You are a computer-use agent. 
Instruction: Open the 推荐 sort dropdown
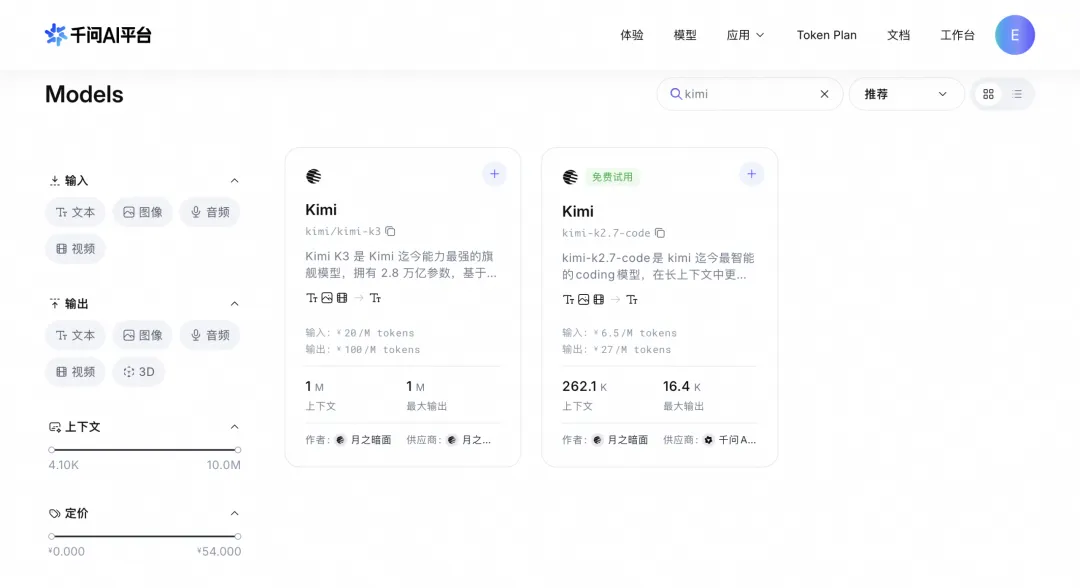coord(906,94)
